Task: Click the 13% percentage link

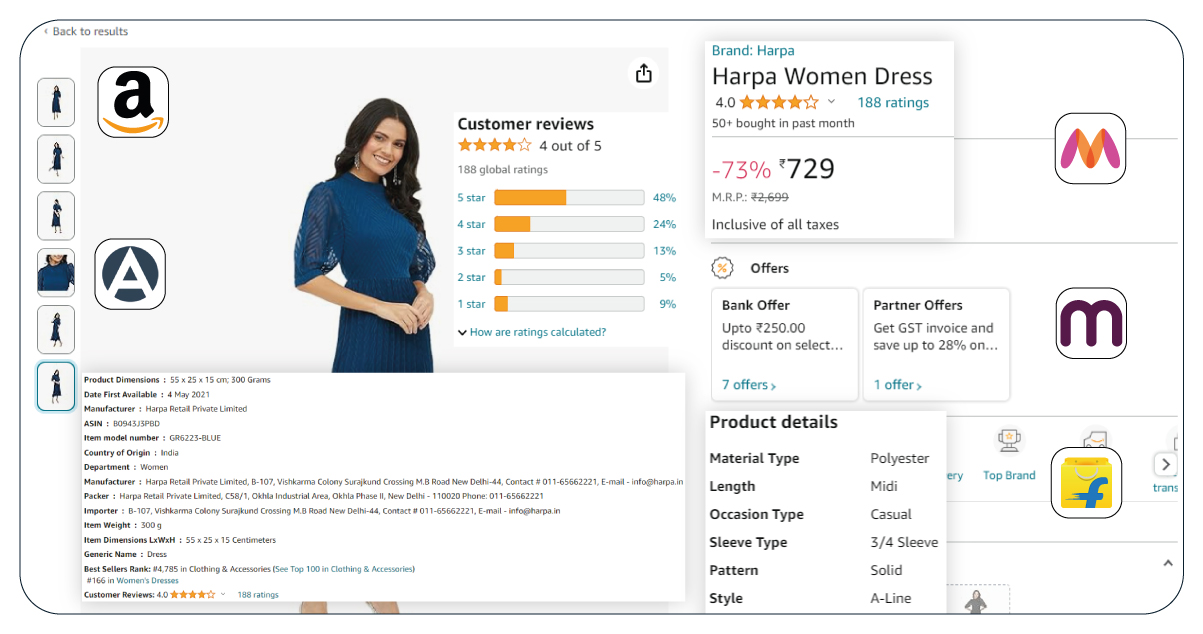Action: click(x=664, y=251)
